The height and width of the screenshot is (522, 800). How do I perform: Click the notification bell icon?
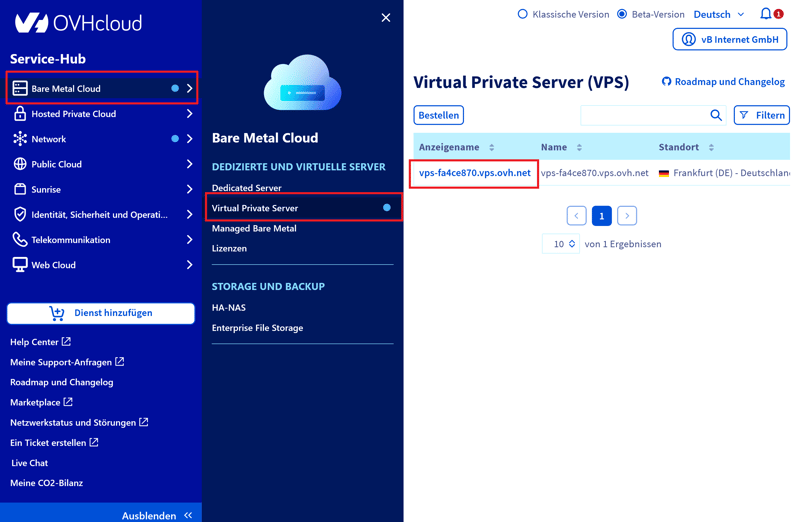[766, 14]
